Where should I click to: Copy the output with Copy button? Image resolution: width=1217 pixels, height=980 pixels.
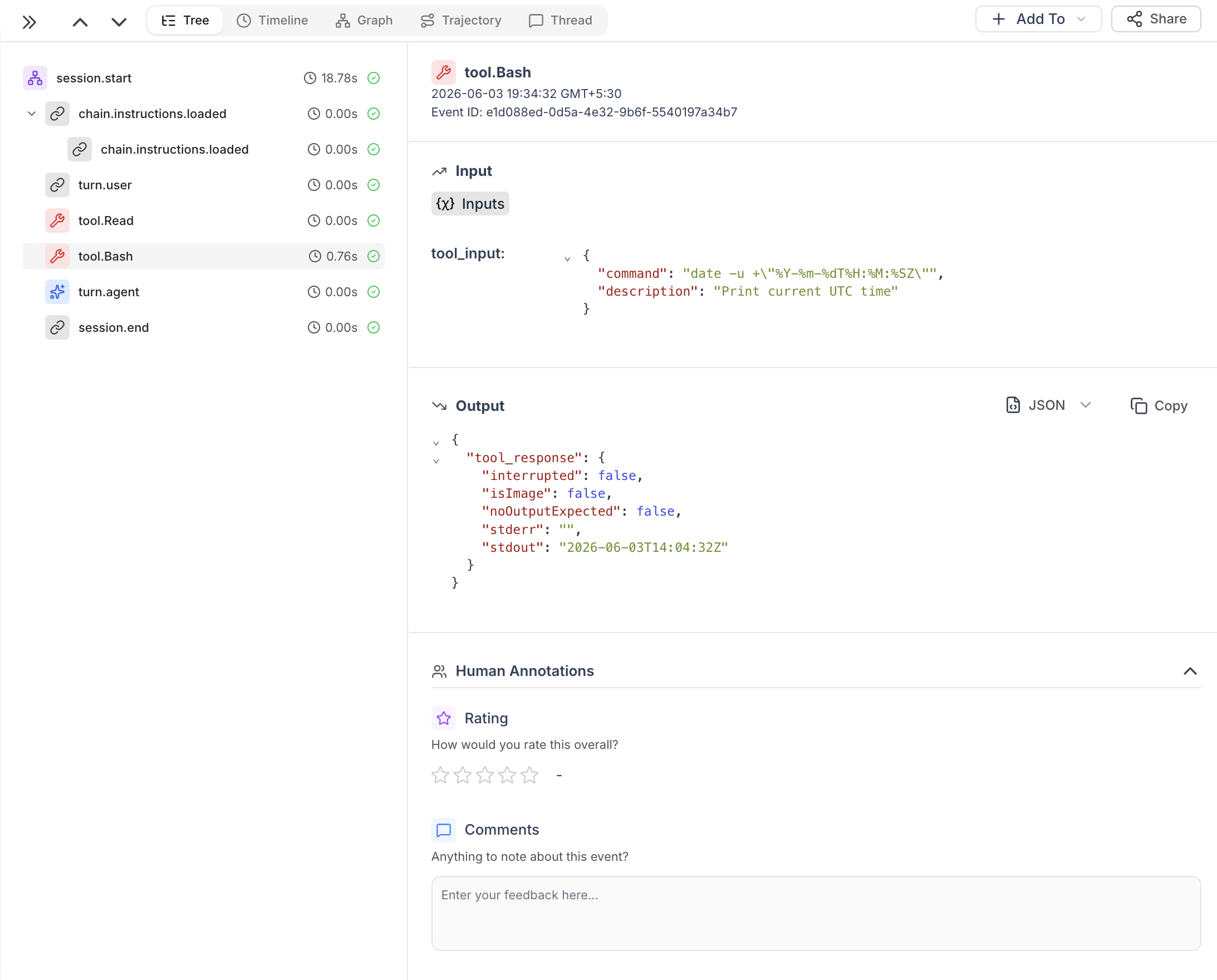[1159, 405]
